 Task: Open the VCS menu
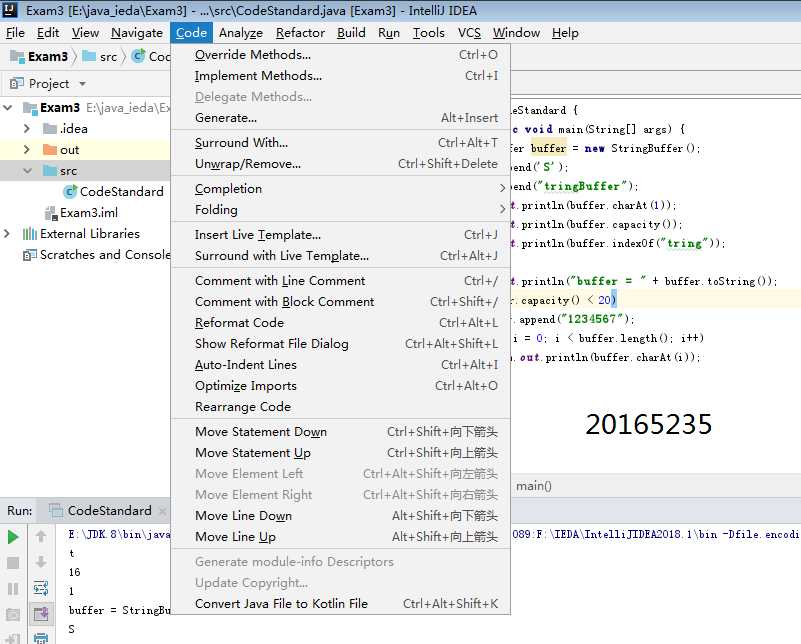coord(469,33)
